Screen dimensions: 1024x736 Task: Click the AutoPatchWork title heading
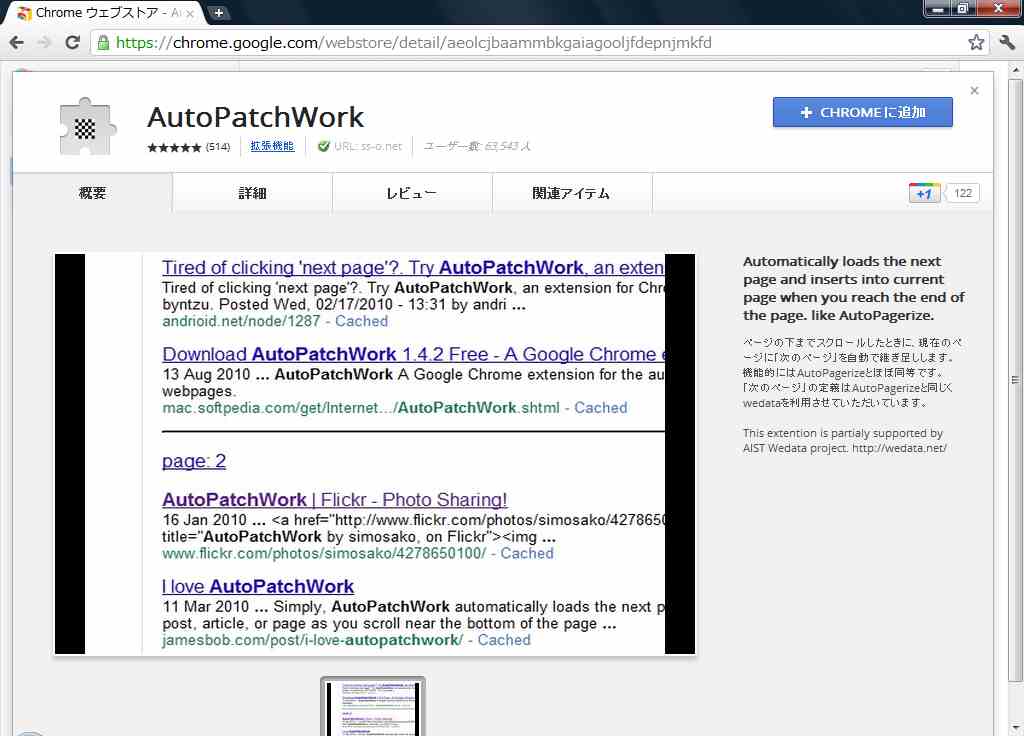pos(255,118)
